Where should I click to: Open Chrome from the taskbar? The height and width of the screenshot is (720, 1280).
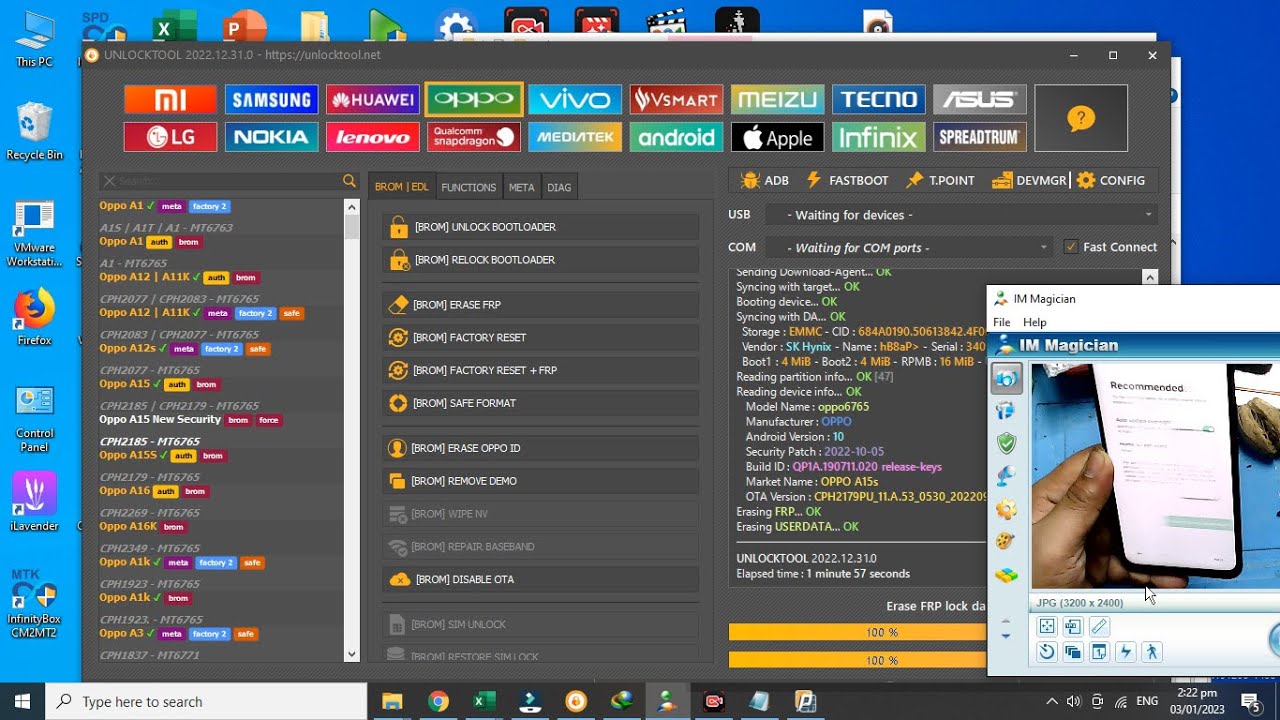pos(438,701)
